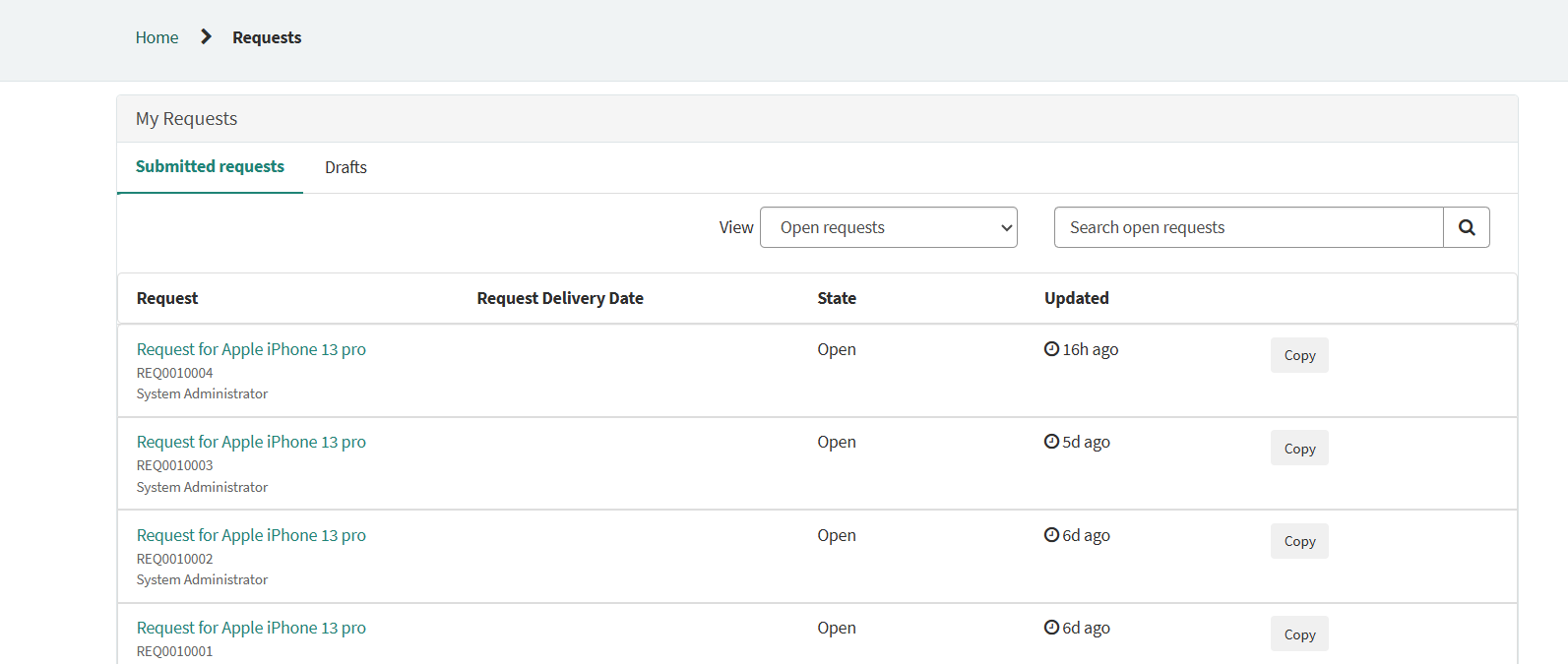Switch to the Submitted requests tab
The height and width of the screenshot is (664, 1568).
tap(210, 167)
